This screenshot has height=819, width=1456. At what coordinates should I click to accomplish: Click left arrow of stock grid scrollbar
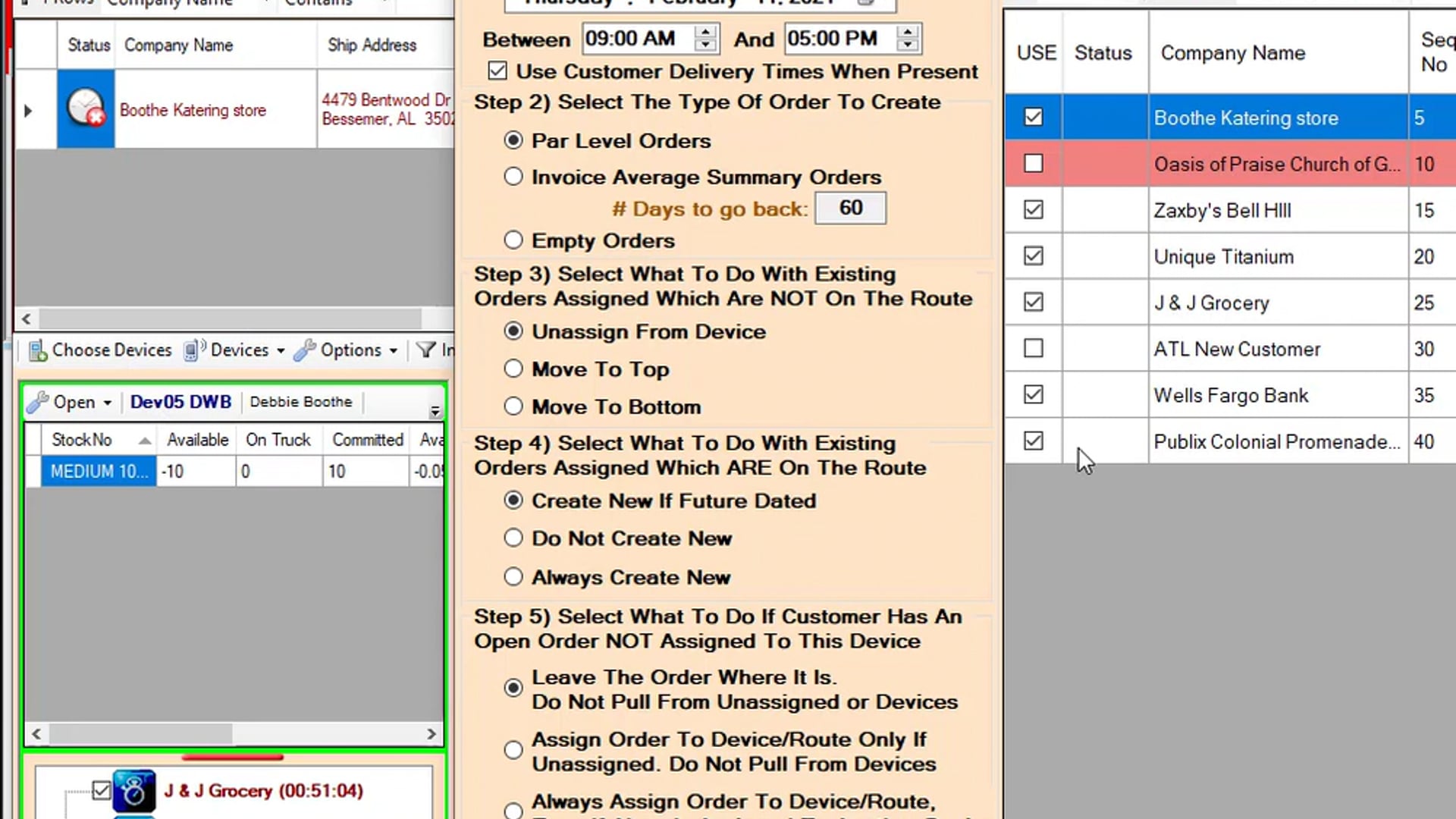[x=36, y=734]
